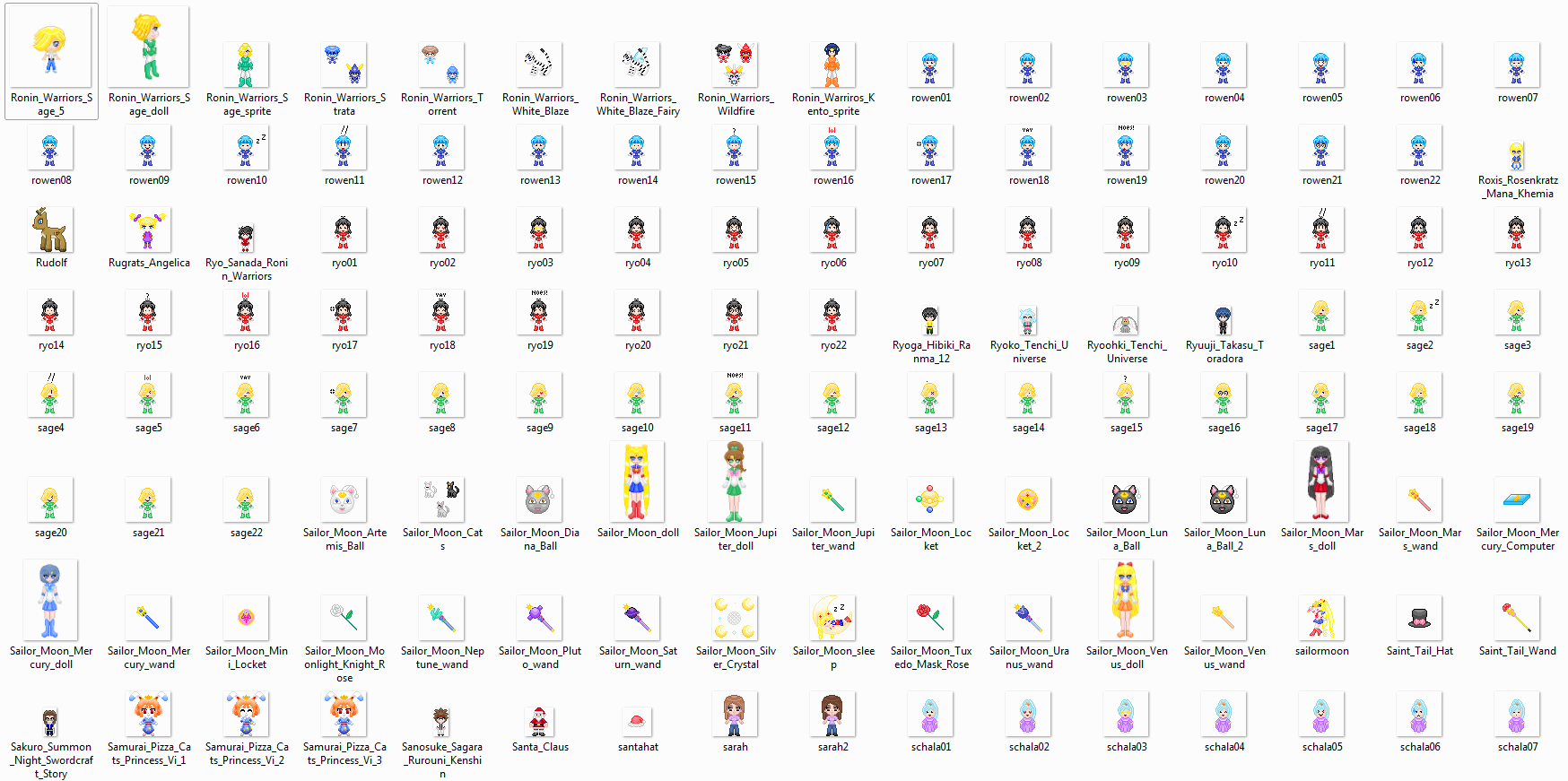This screenshot has width=1568, height=781.
Task: Click the Rudolf reindeer icon
Action: pos(51,230)
